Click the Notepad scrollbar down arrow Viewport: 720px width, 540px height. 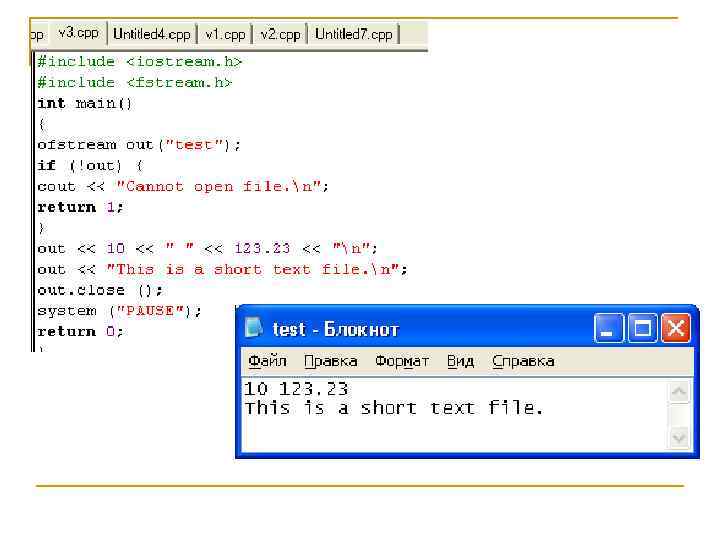679,438
